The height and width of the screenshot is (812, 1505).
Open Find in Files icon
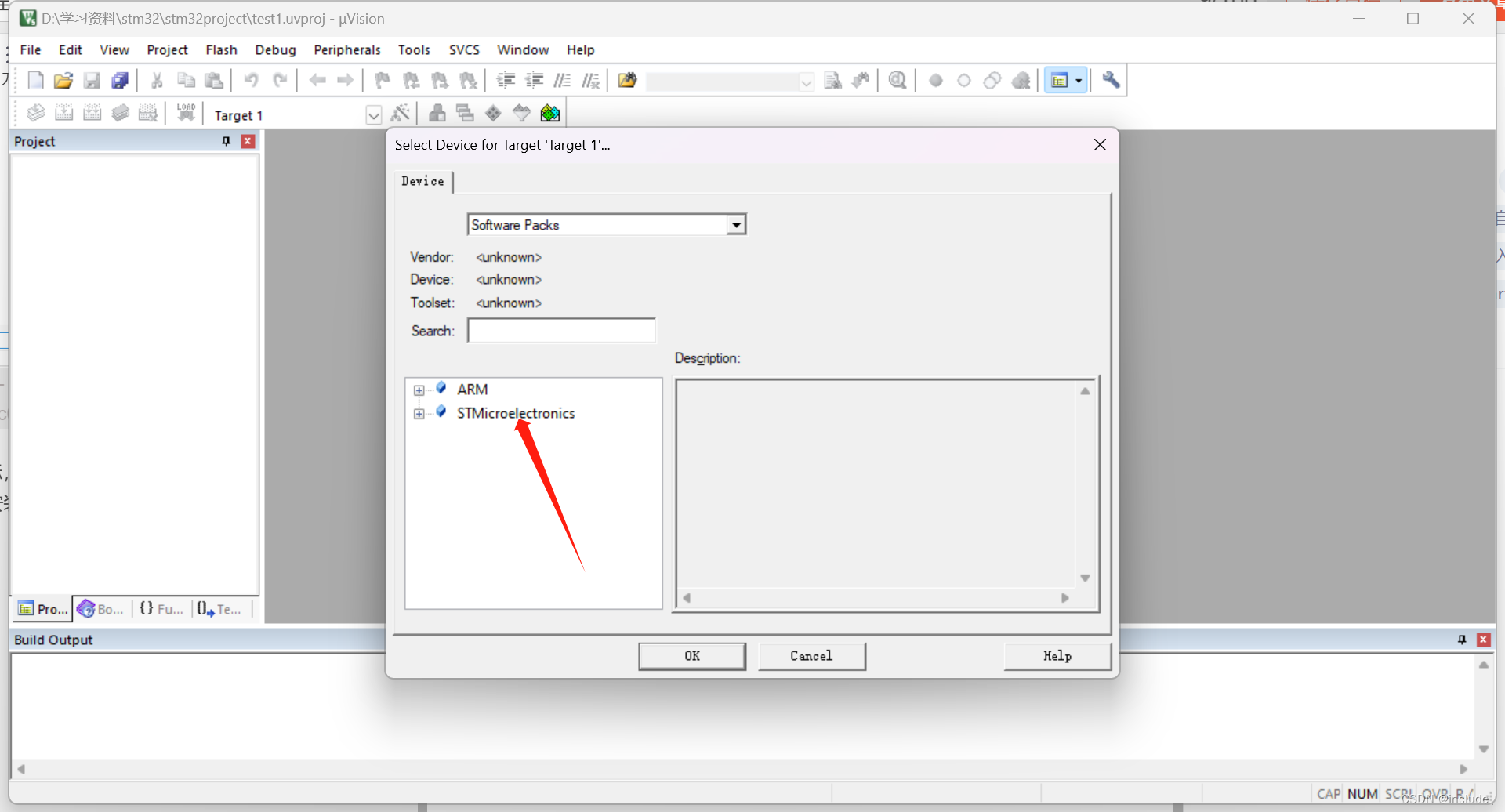pyautogui.click(x=628, y=80)
